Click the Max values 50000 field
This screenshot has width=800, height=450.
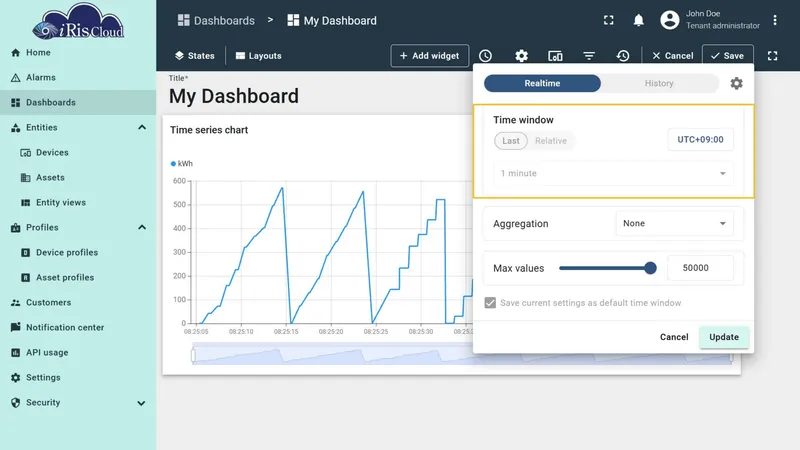[x=700, y=268]
